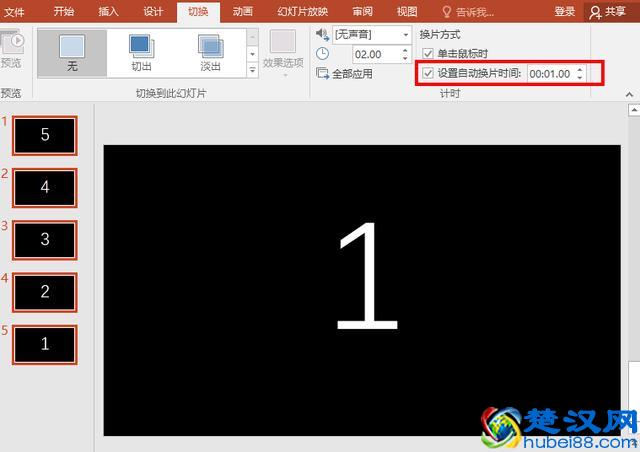The width and height of the screenshot is (640, 452).
Task: Expand the transition gallery more button
Action: click(x=253, y=70)
